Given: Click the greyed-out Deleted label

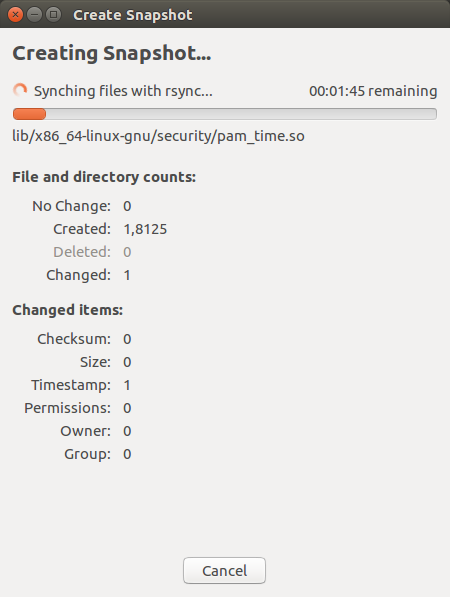Looking at the screenshot, I should (82, 252).
